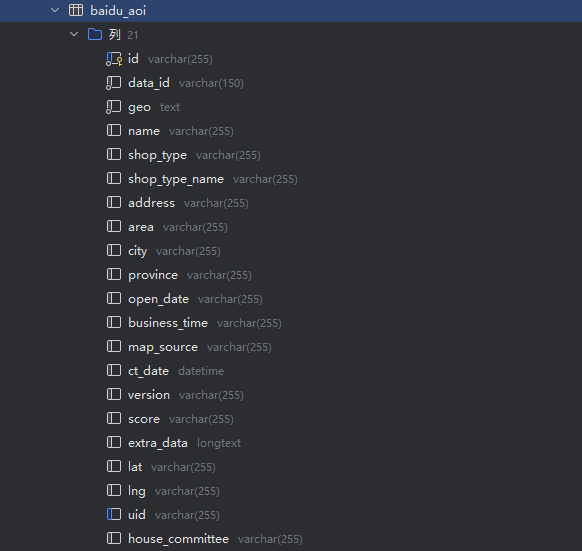Click the blue columns folder icon

pos(95,35)
